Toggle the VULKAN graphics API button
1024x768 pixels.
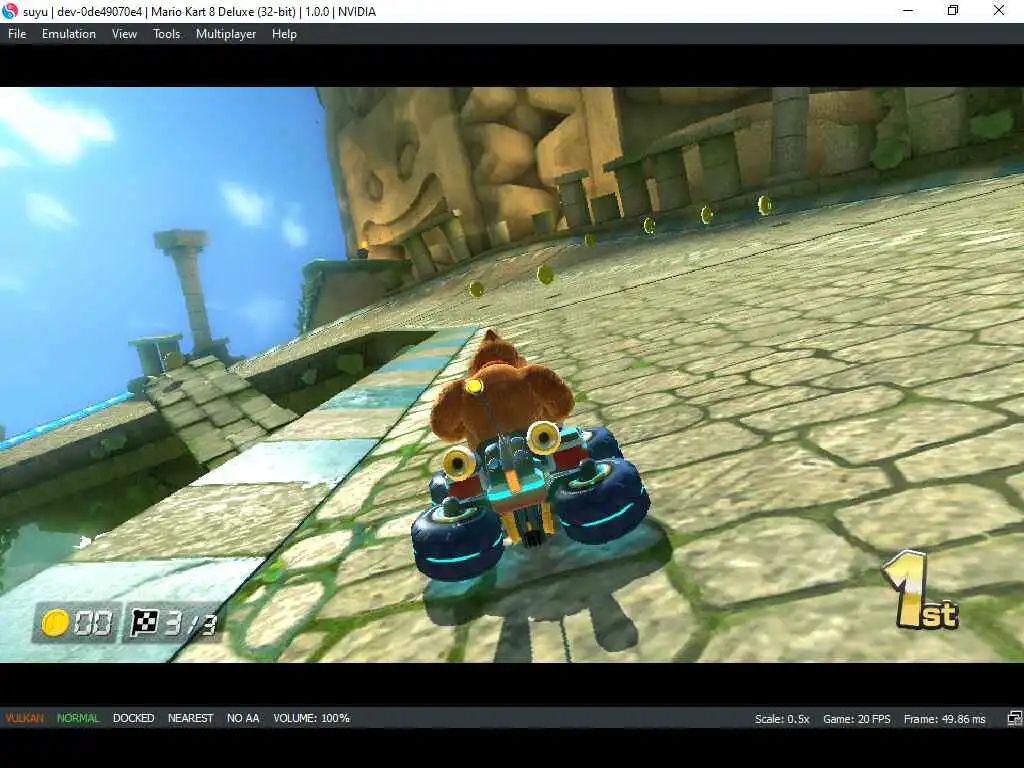(x=25, y=718)
